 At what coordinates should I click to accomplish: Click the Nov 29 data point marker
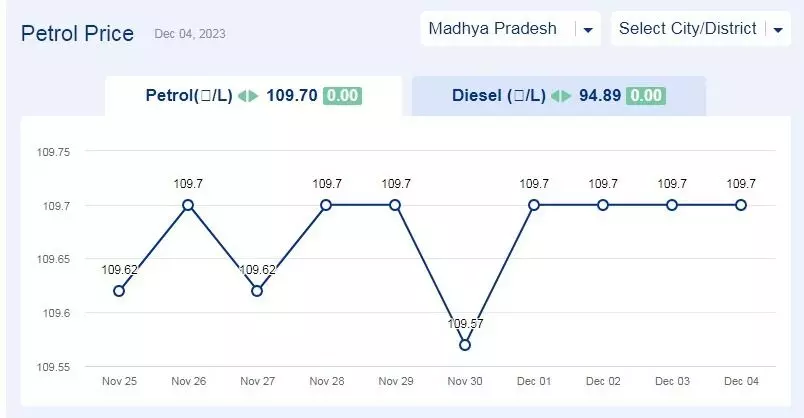(395, 205)
